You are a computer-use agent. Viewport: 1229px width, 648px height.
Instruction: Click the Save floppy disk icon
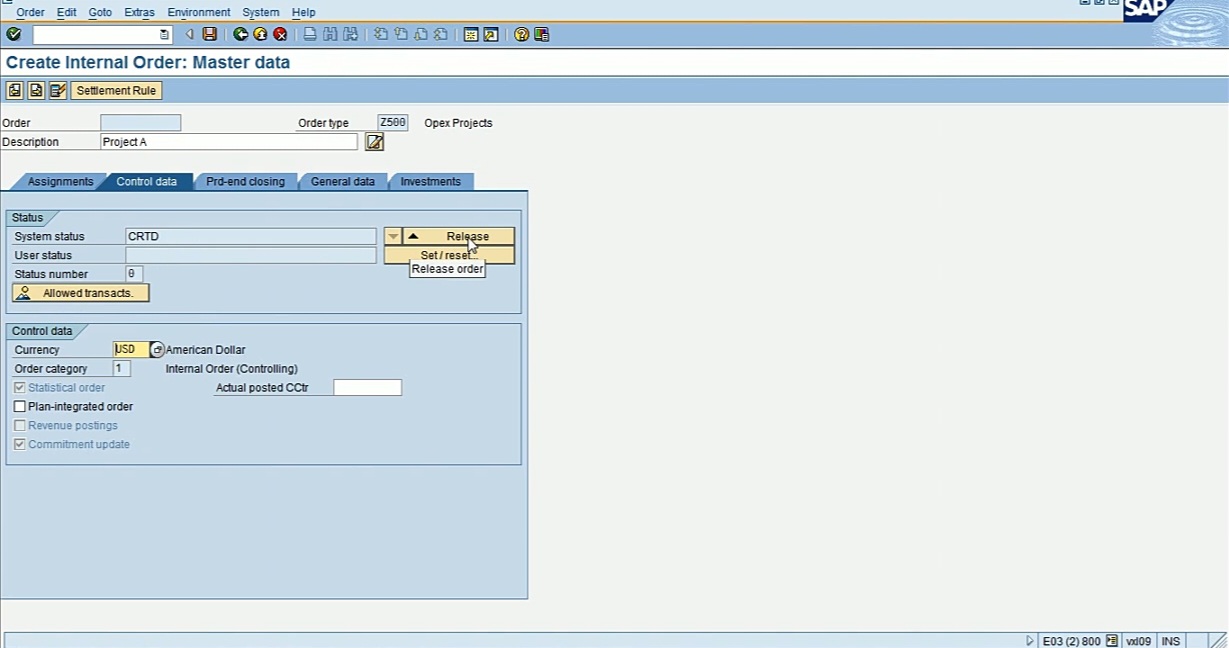coord(209,34)
